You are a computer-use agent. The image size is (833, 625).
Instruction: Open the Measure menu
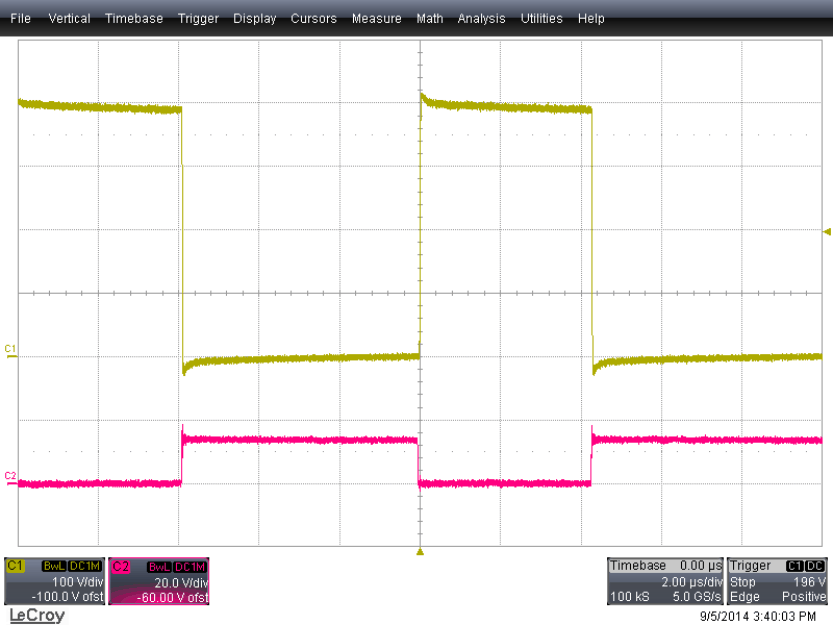tap(377, 18)
